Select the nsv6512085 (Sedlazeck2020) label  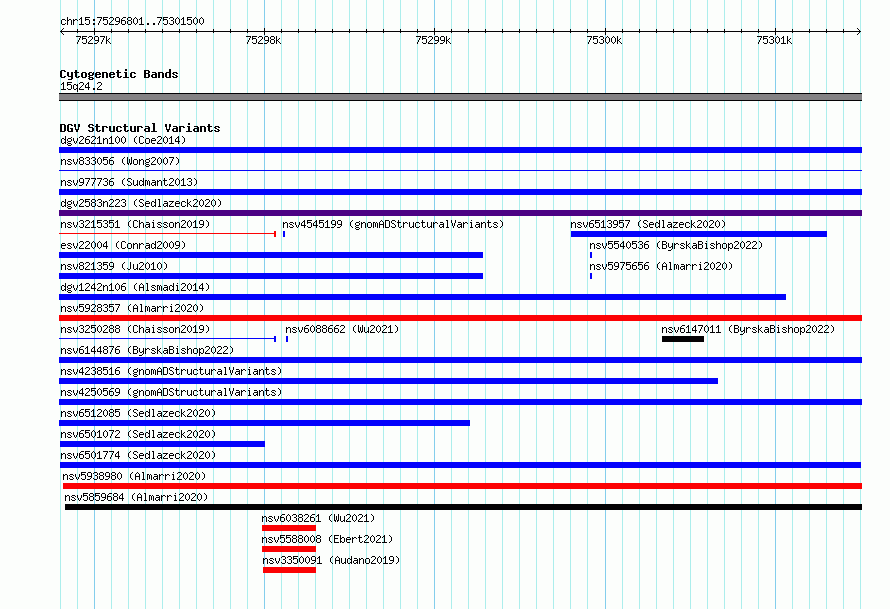138,413
